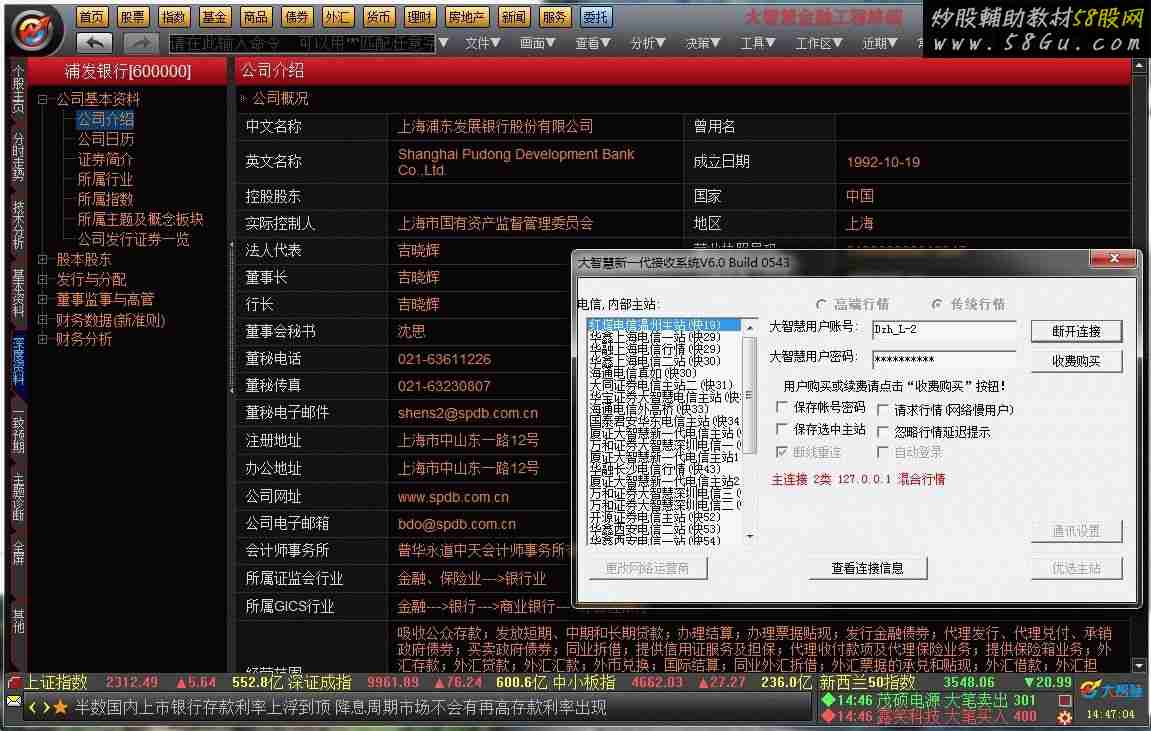Click the right arrow in news ticker

click(46, 708)
